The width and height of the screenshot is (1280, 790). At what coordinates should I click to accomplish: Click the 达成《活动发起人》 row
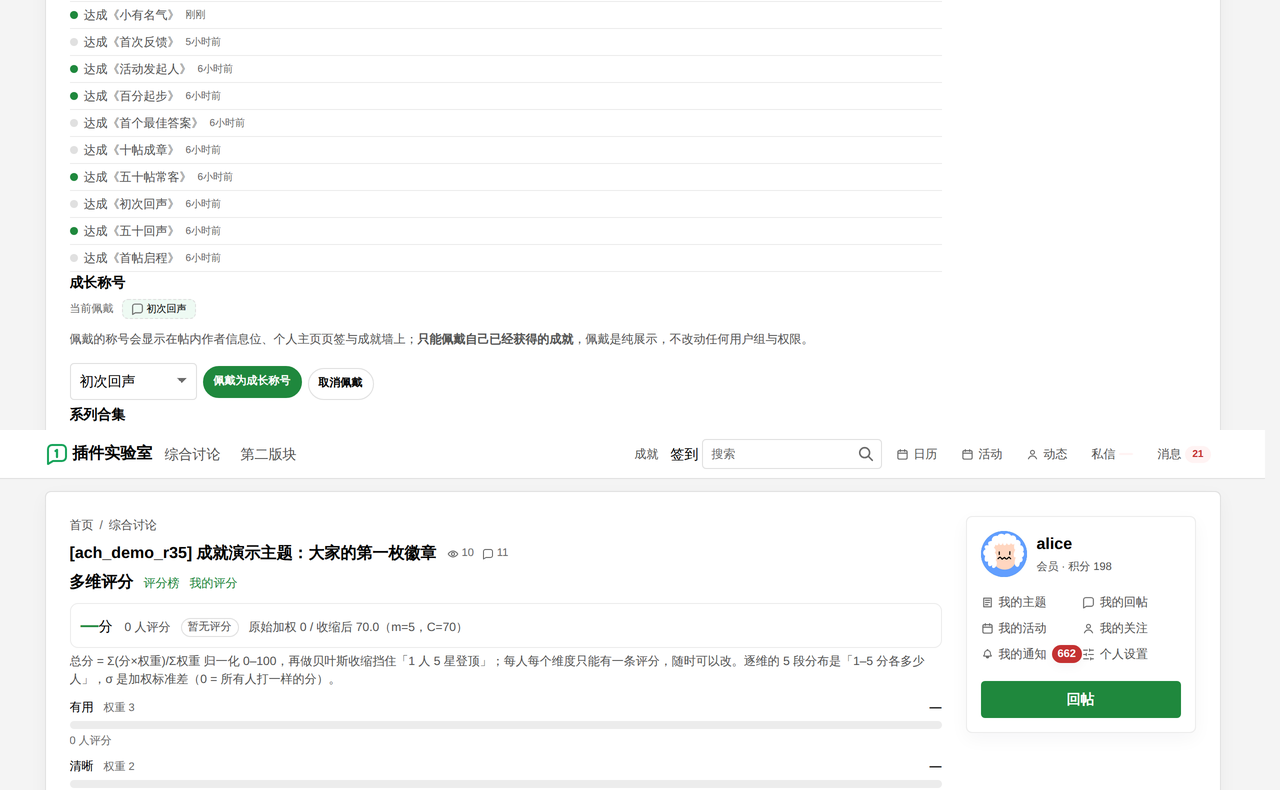point(505,69)
